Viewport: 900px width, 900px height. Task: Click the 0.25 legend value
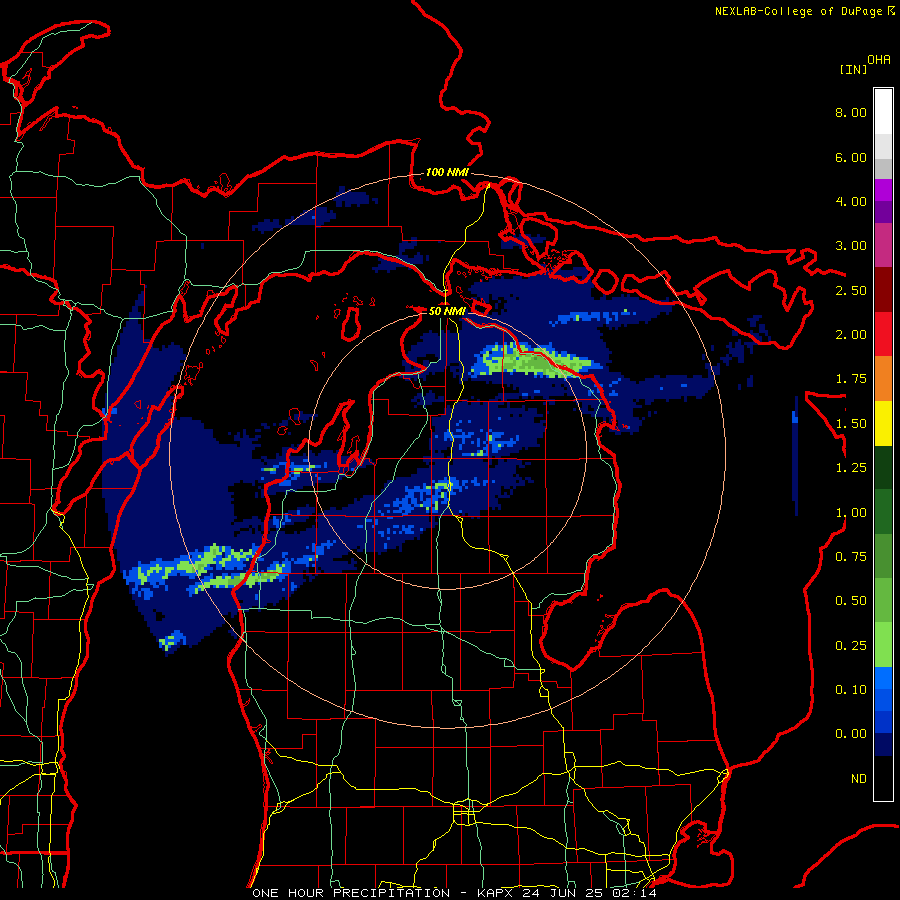851,646
